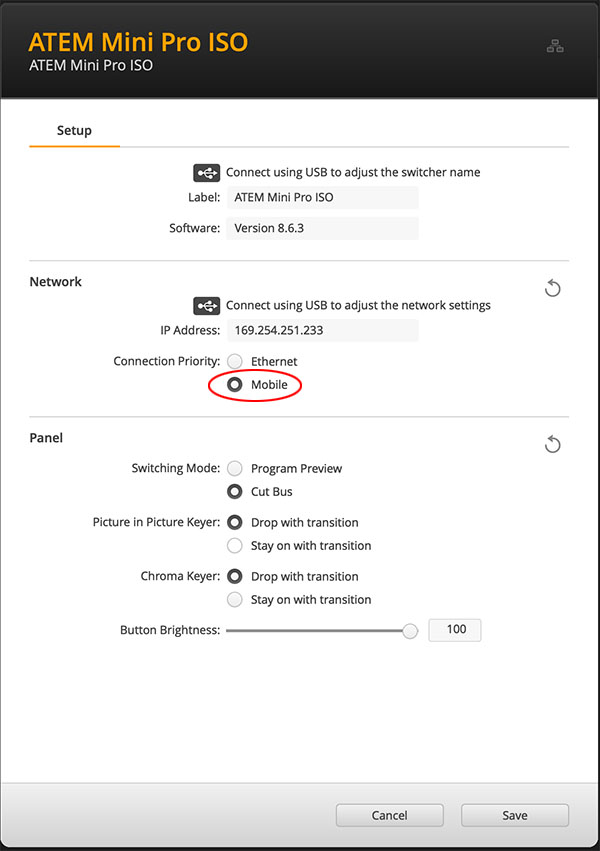Click the Button Brightness slider handle
The image size is (600, 851).
[410, 631]
